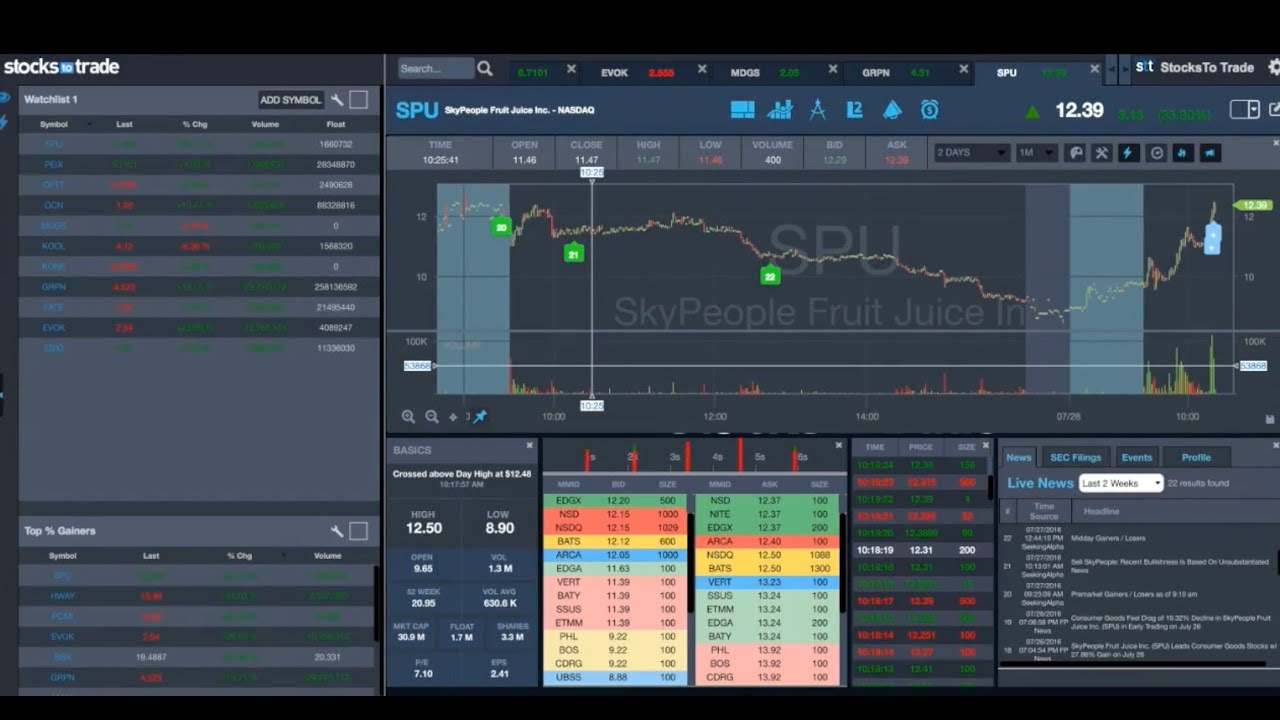Open the Profile tab

tap(1196, 457)
